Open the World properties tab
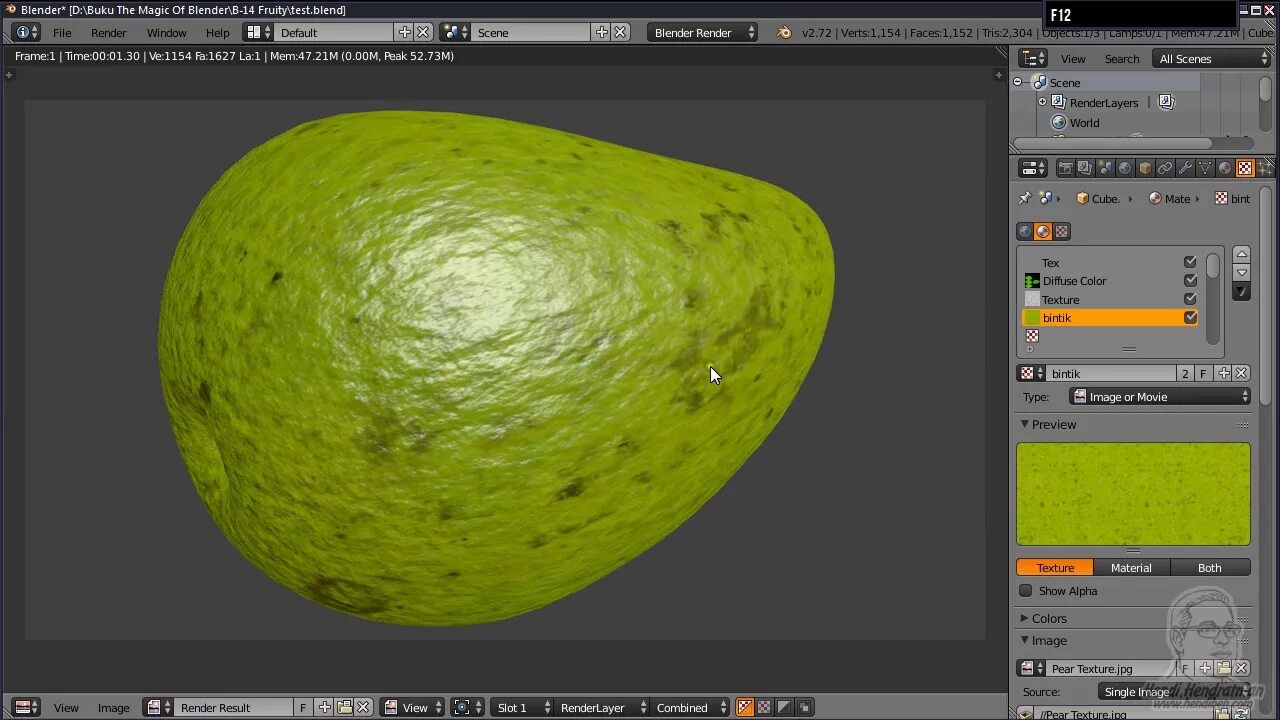Image resolution: width=1280 pixels, height=720 pixels. 1125,168
